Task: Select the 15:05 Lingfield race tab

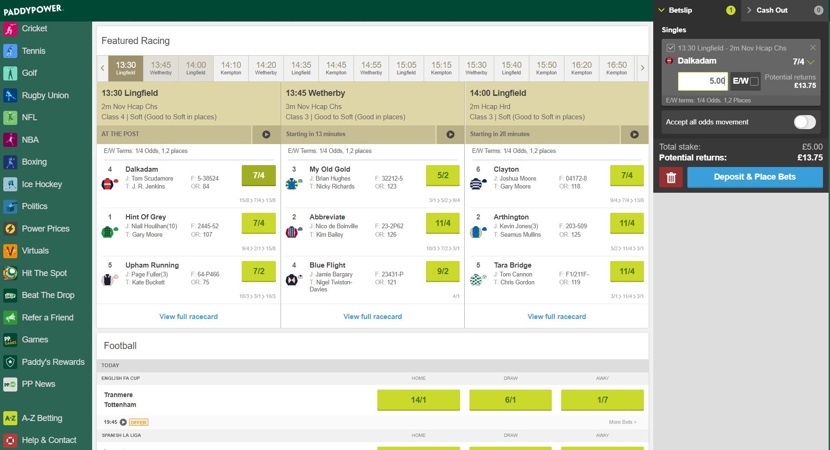Action: (407, 68)
